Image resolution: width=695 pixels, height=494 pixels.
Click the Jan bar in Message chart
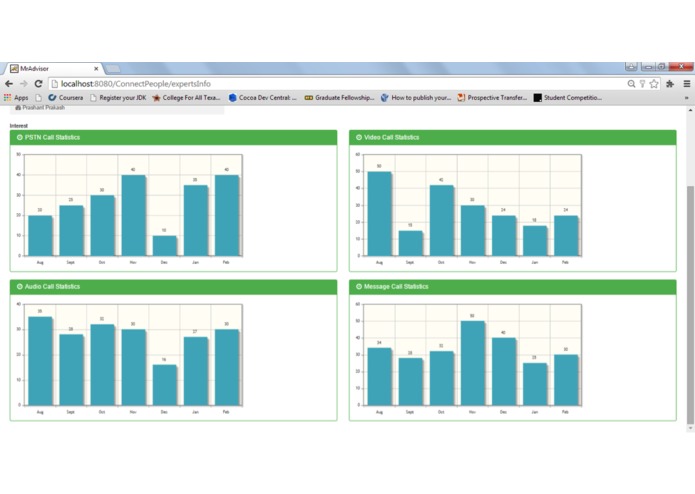(535, 384)
